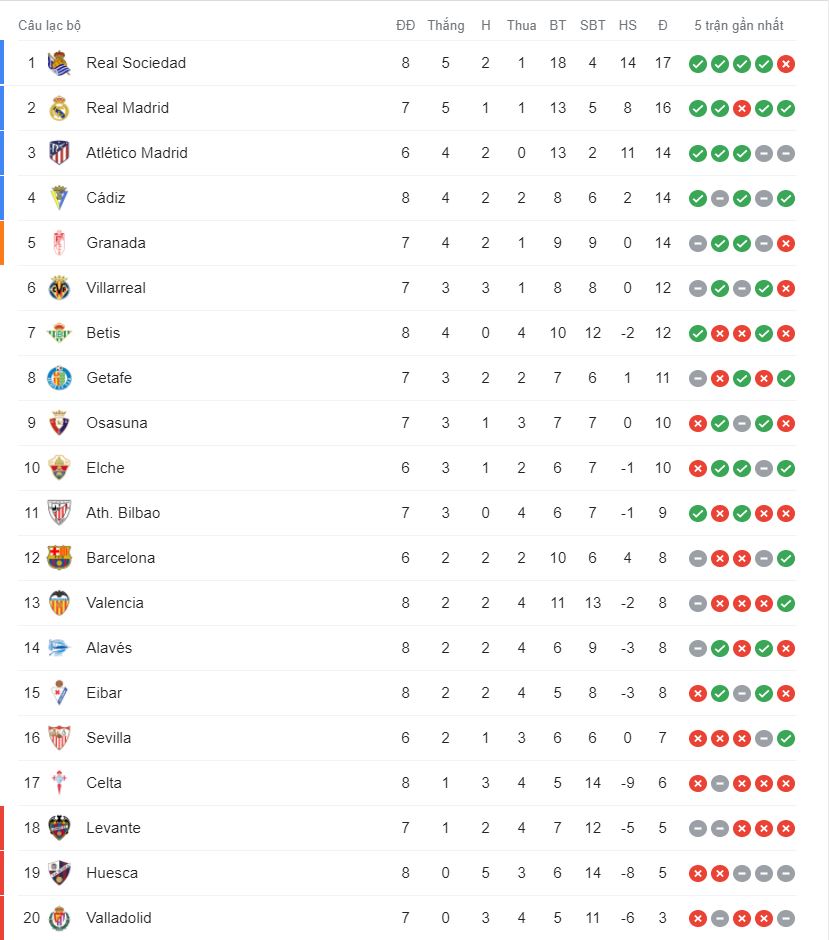Click the Atlético Madrid club crest

coord(59,153)
